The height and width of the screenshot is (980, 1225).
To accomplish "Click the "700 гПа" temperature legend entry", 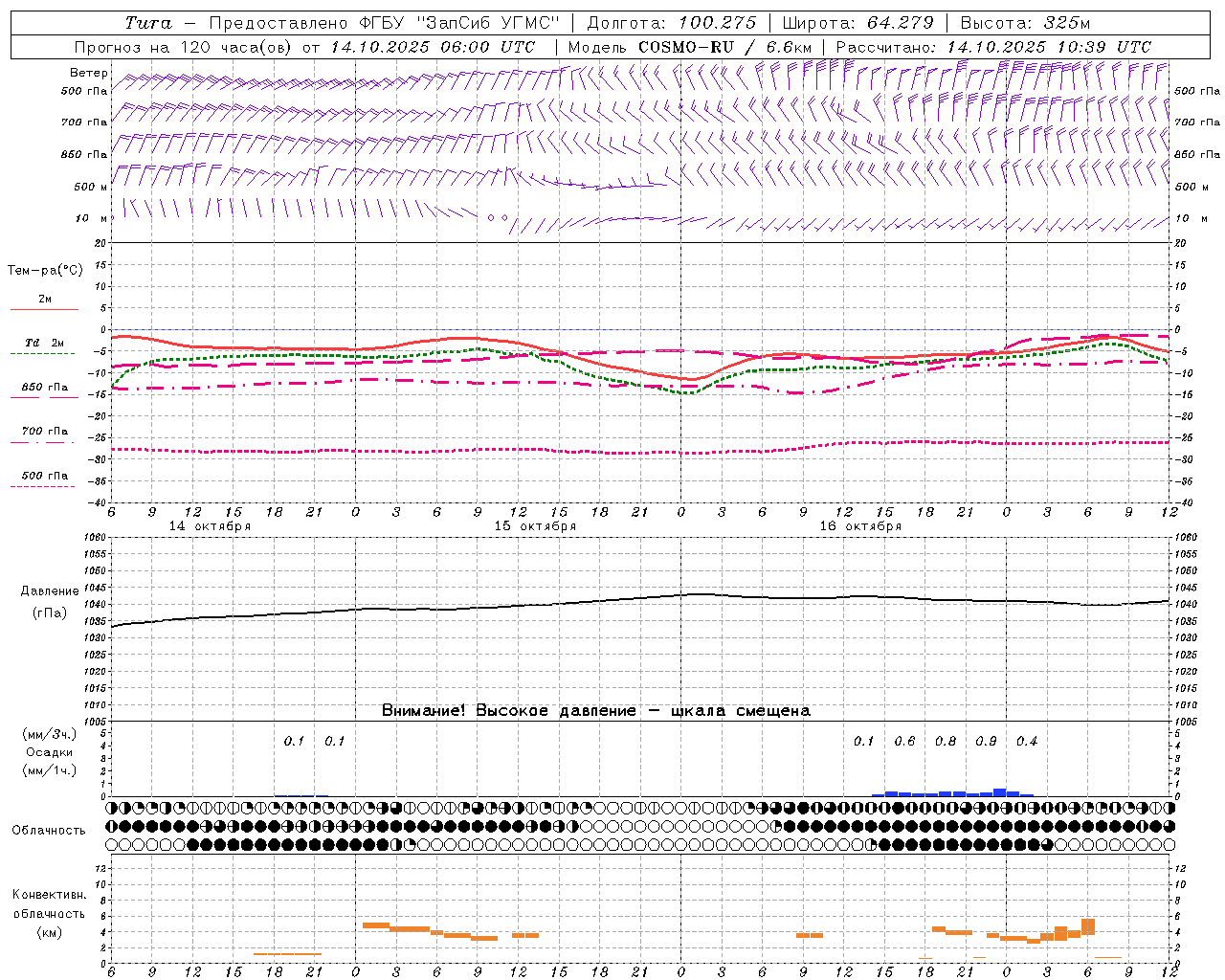I will [x=44, y=431].
